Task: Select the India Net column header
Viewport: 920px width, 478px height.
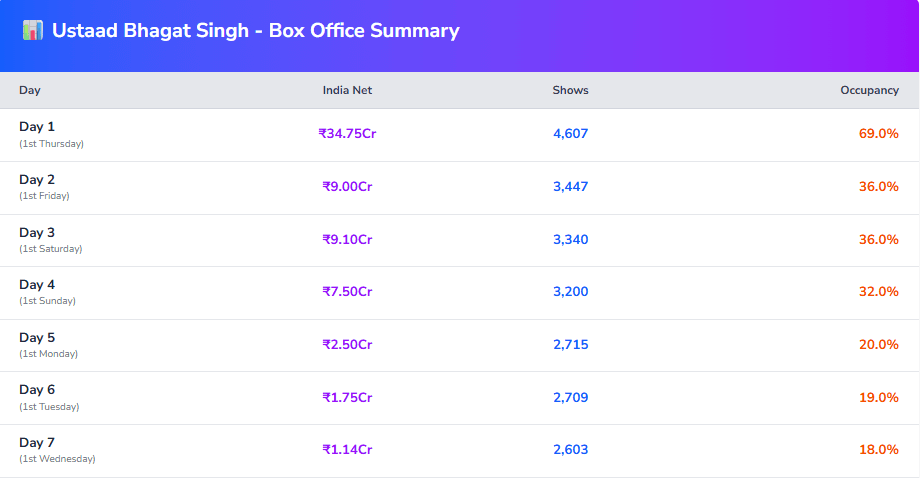Action: (x=347, y=90)
